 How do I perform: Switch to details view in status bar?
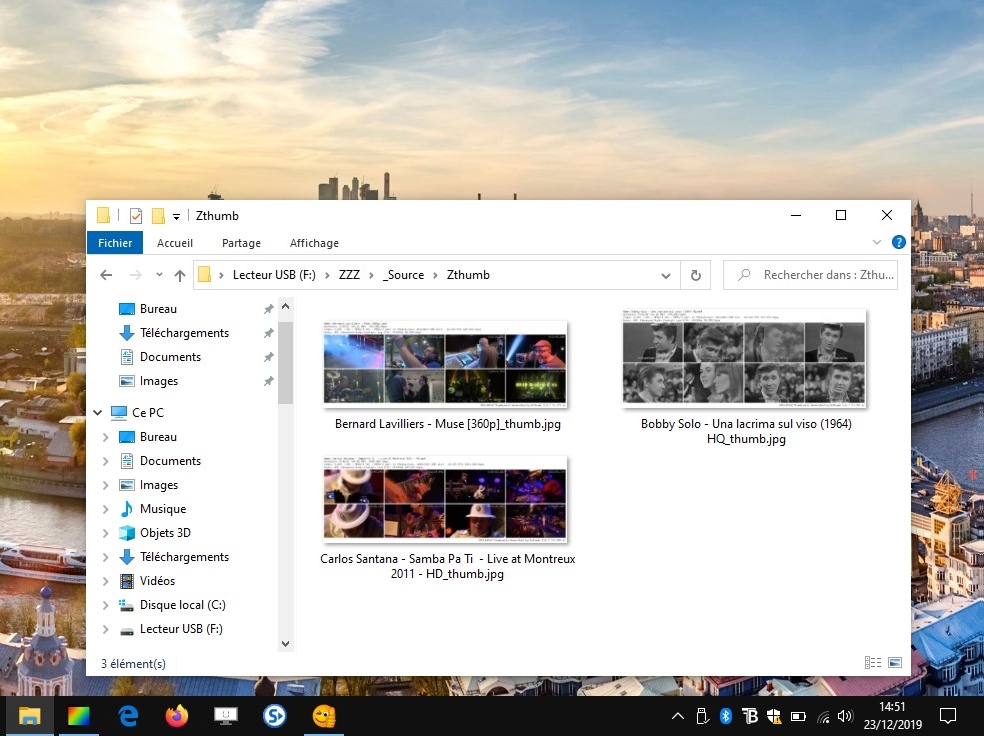[x=872, y=663]
